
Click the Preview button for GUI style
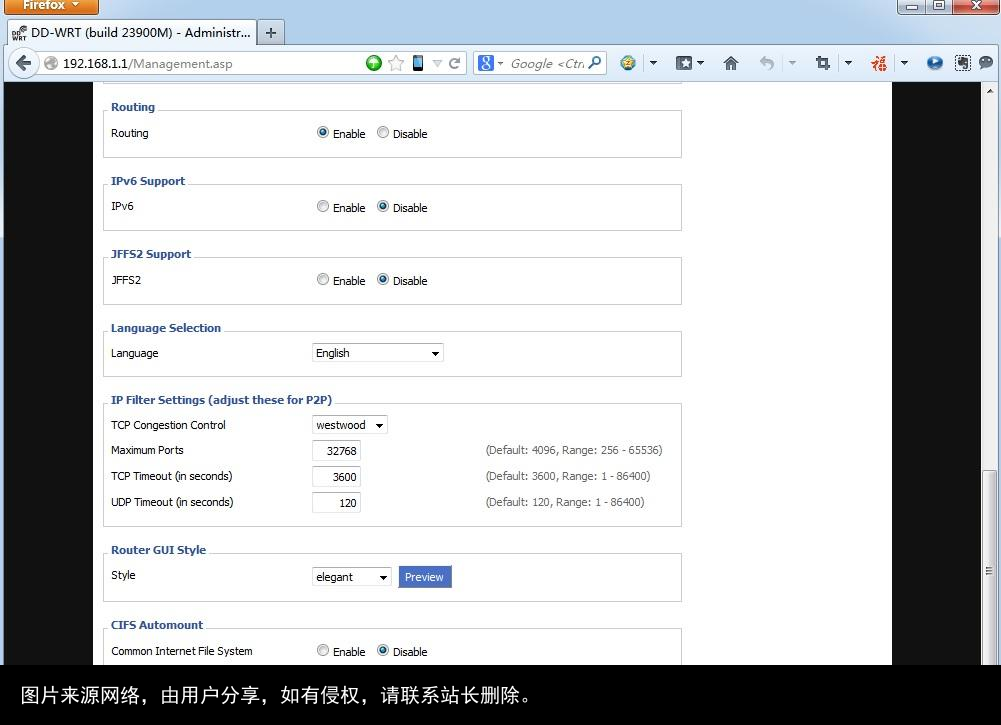424,577
